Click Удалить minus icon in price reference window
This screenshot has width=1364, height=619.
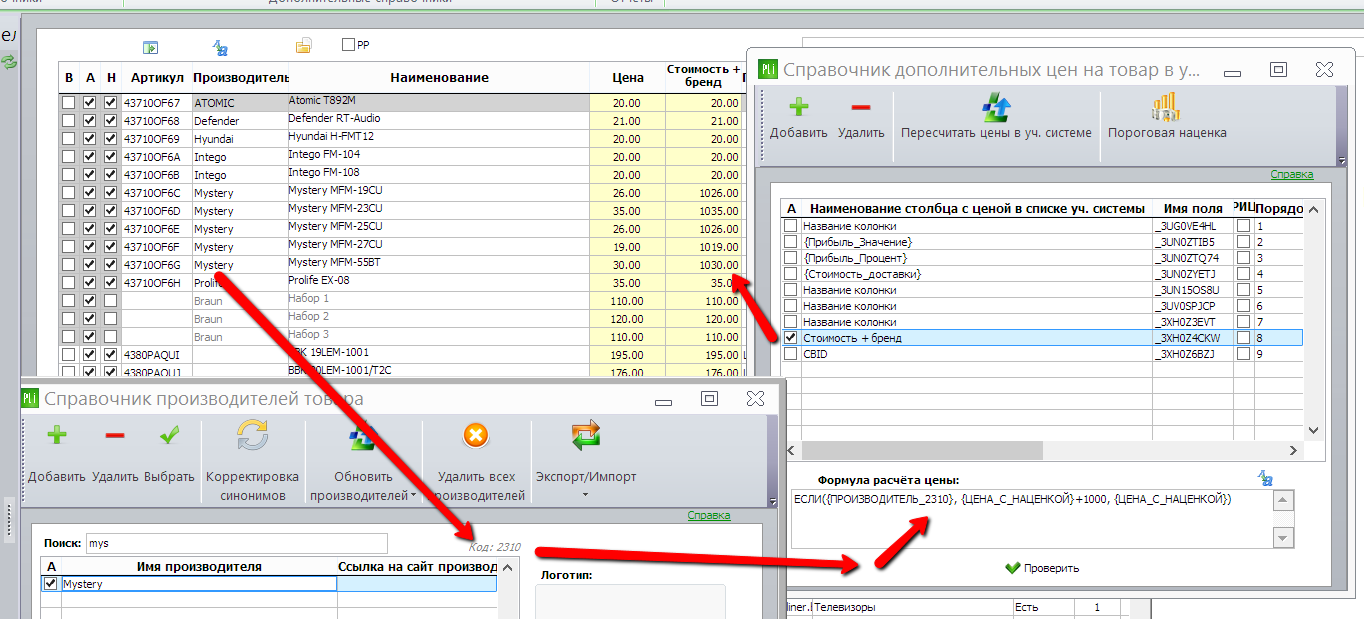click(x=861, y=108)
